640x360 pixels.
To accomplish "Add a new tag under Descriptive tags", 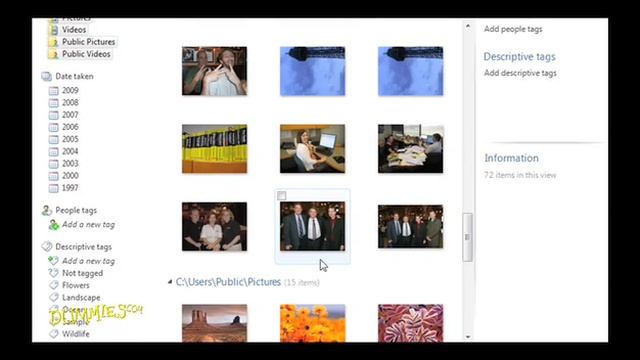I will (x=88, y=261).
